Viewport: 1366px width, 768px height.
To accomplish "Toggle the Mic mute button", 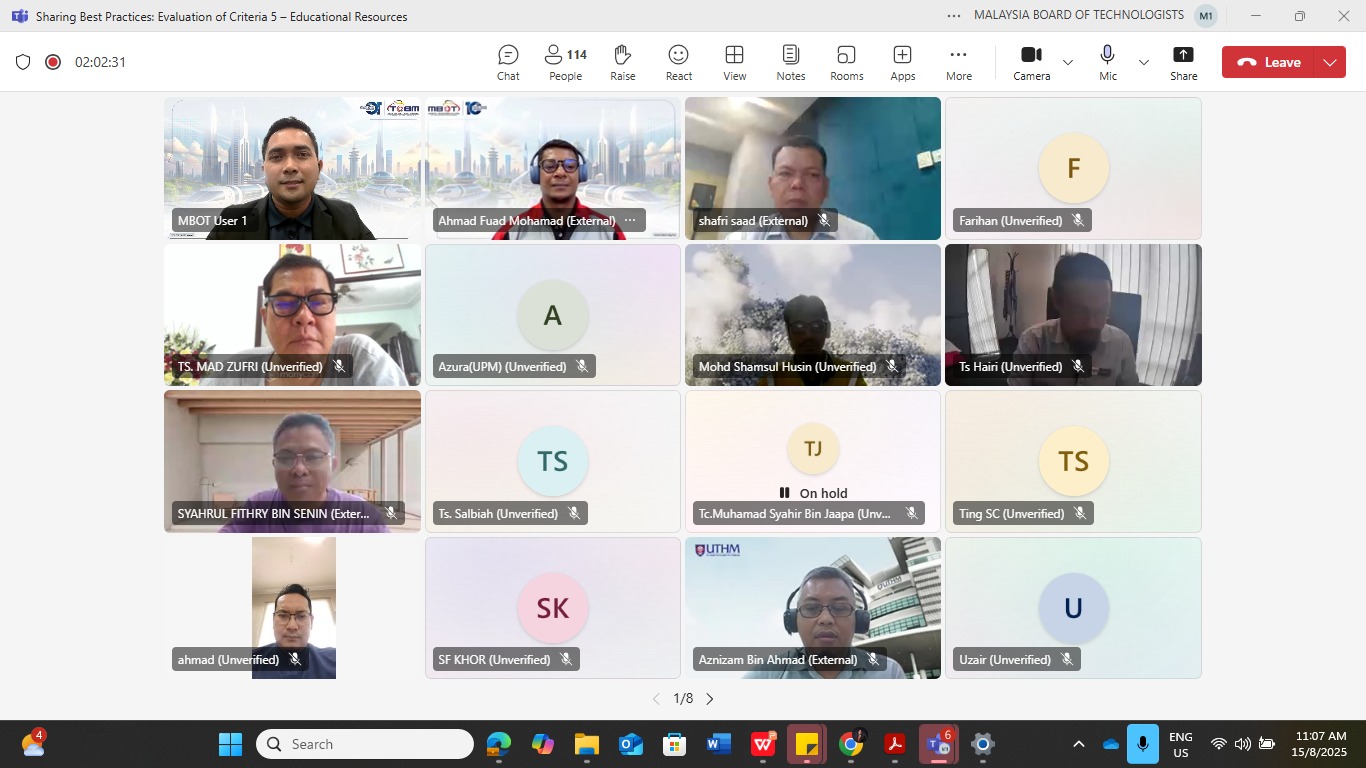I will 1107,62.
